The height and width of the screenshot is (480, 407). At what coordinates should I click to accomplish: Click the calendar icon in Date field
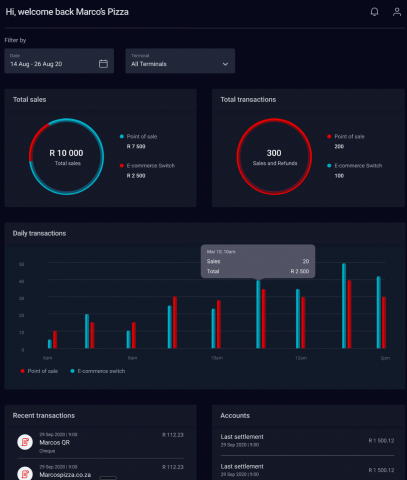coord(103,64)
